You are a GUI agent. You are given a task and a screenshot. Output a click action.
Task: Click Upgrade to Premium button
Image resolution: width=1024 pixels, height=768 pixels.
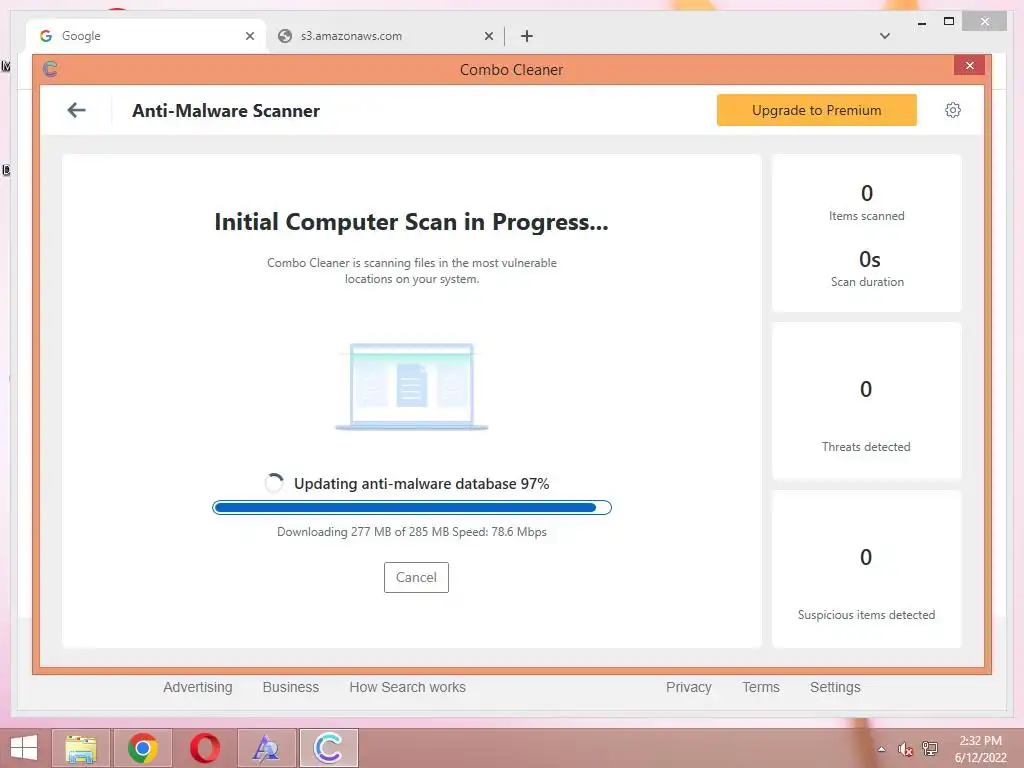pos(816,110)
